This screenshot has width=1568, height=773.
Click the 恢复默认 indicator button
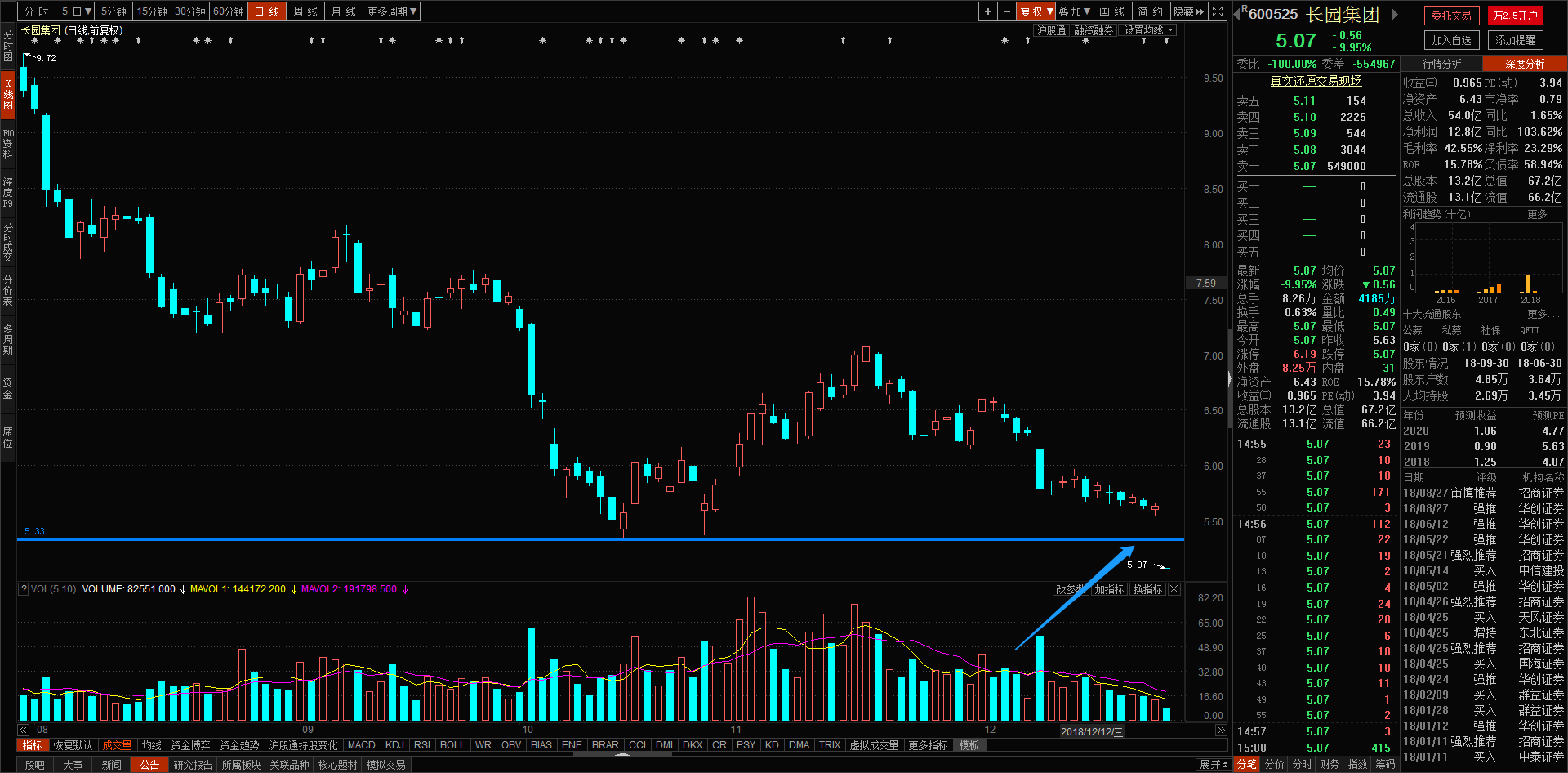point(73,745)
